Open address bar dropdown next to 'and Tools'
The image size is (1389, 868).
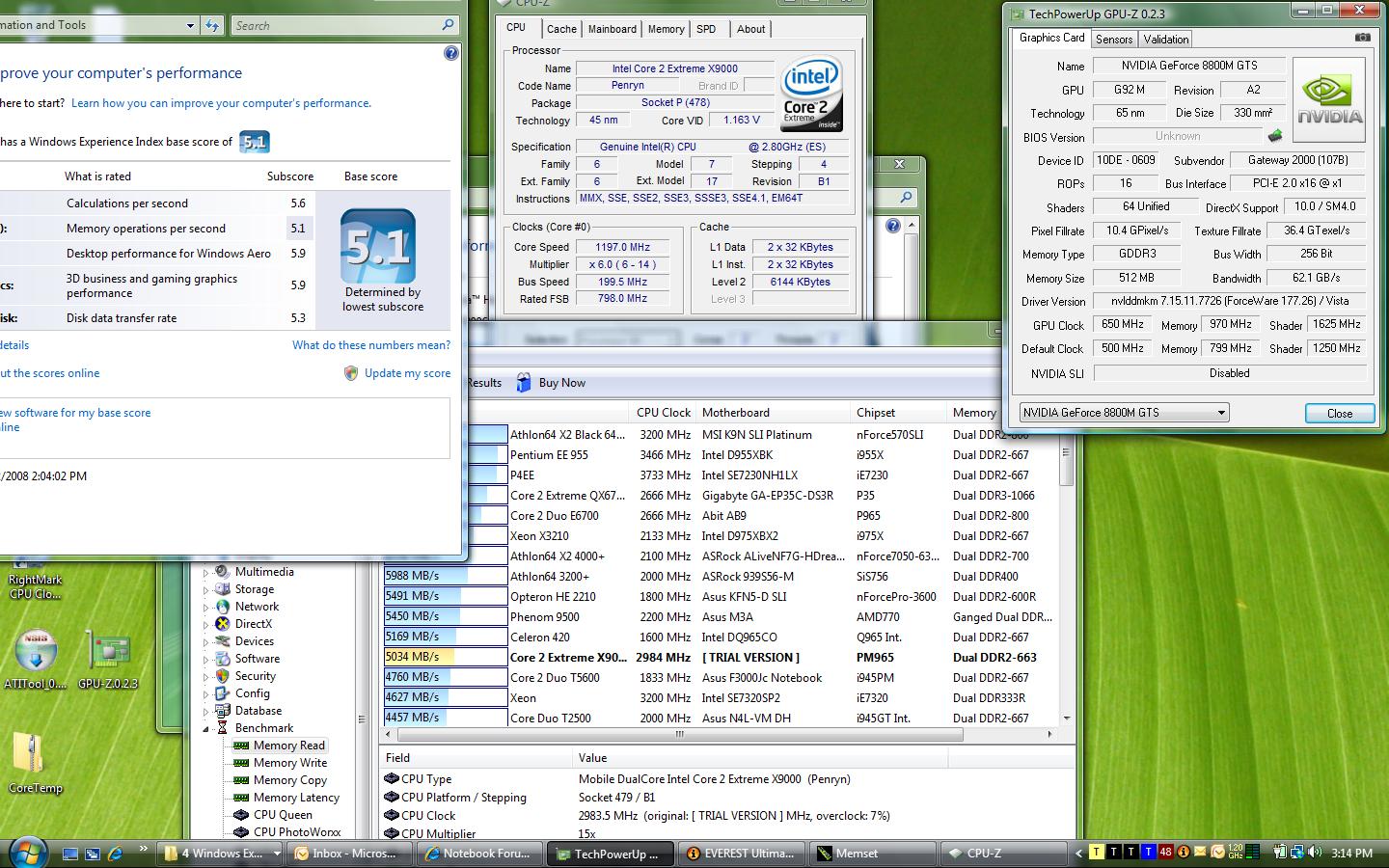tap(190, 26)
